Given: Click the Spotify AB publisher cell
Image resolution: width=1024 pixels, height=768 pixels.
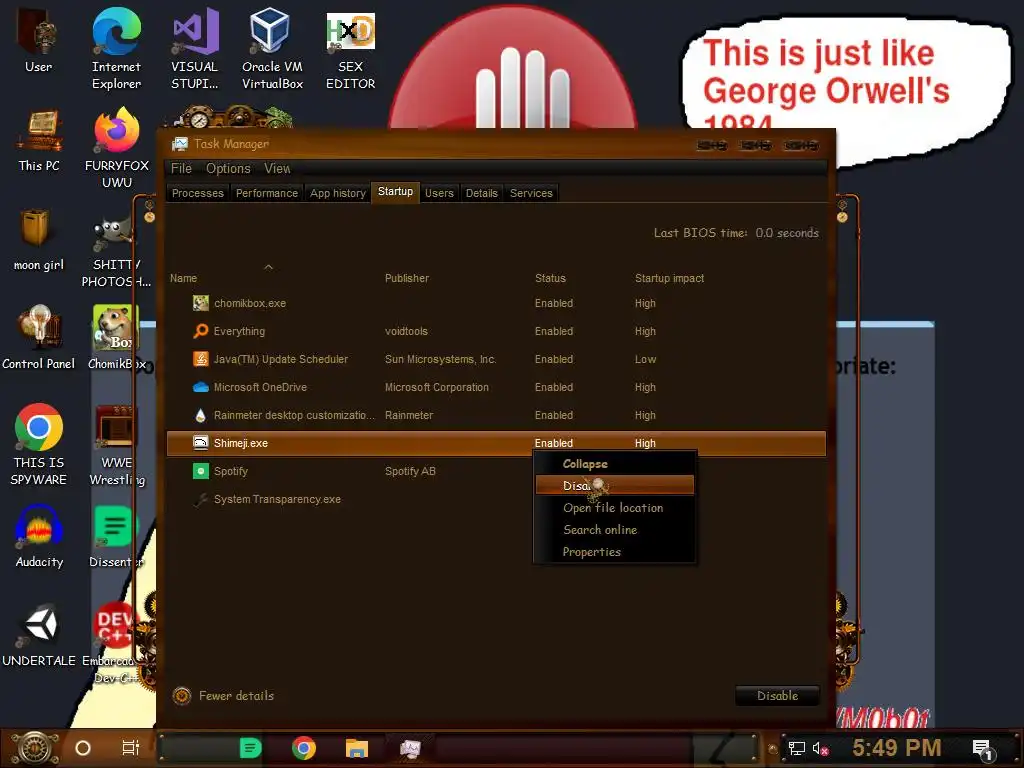Looking at the screenshot, I should coord(410,471).
